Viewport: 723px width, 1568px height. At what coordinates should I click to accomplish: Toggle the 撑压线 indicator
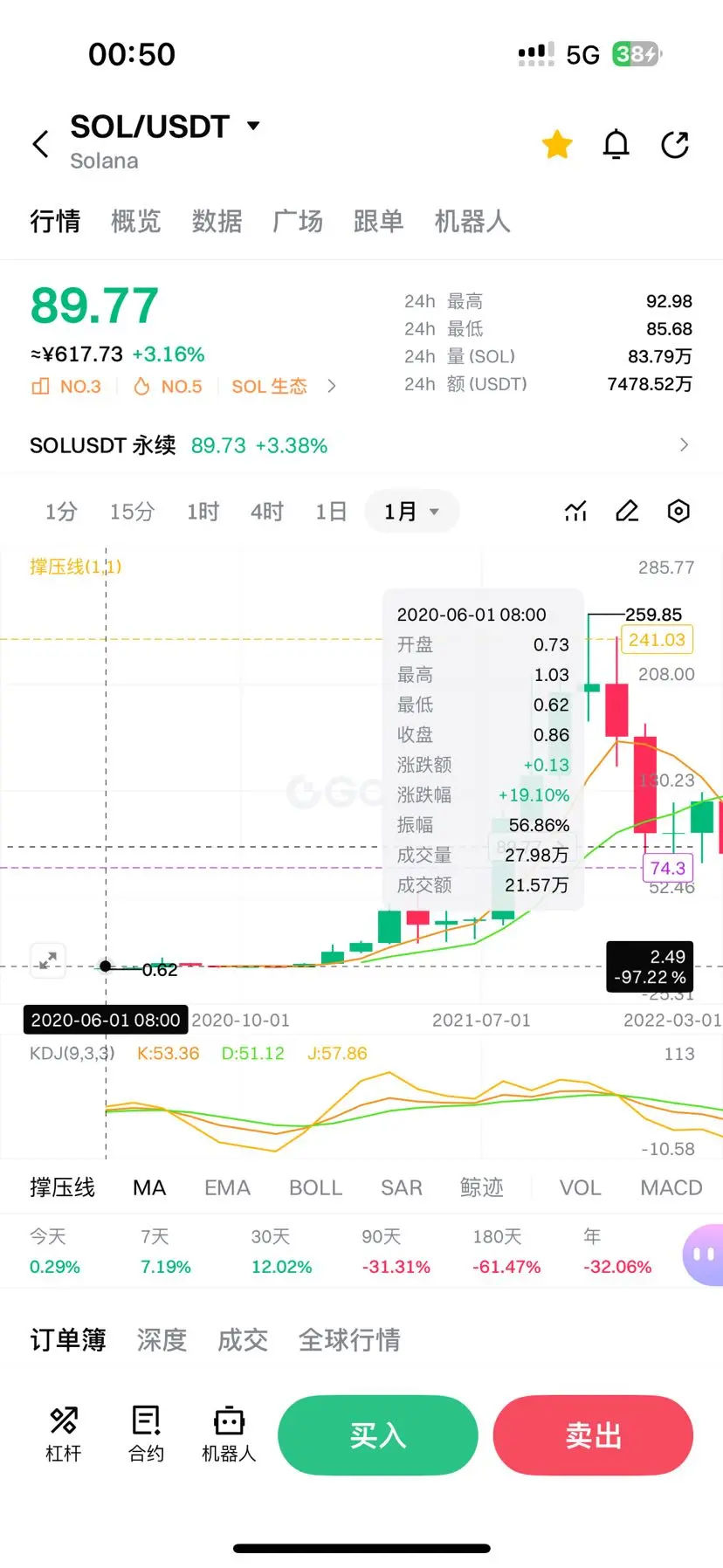62,1187
